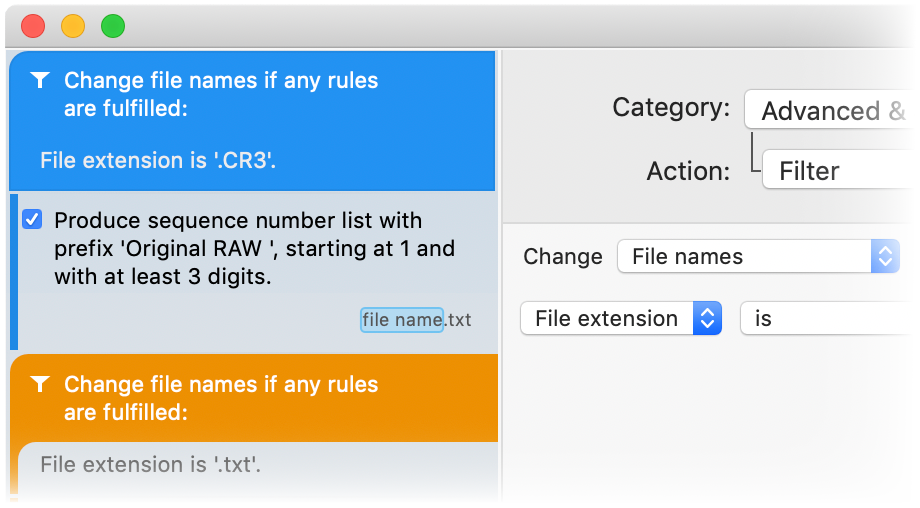This screenshot has height=508, width=920.
Task: Open the Category dropdown showing Advanced &
Action: pos(832,111)
